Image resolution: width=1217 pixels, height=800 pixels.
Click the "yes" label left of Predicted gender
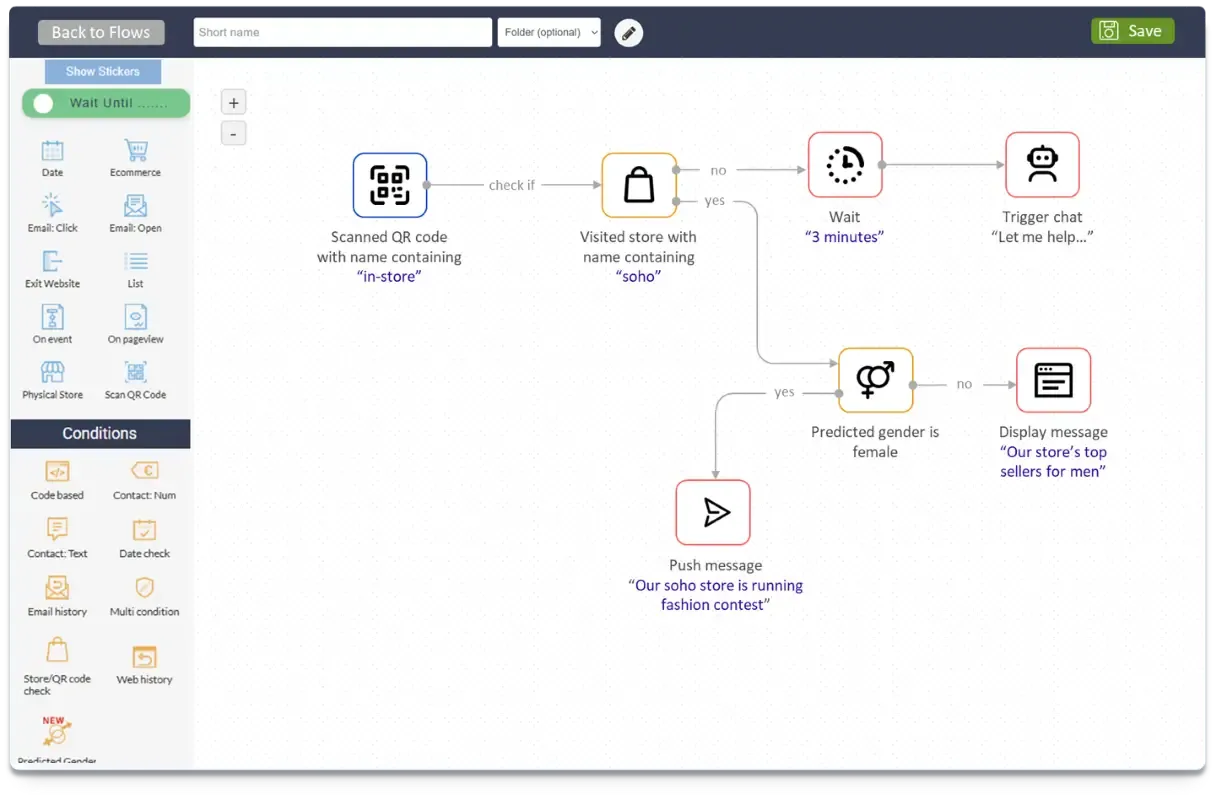tap(784, 392)
